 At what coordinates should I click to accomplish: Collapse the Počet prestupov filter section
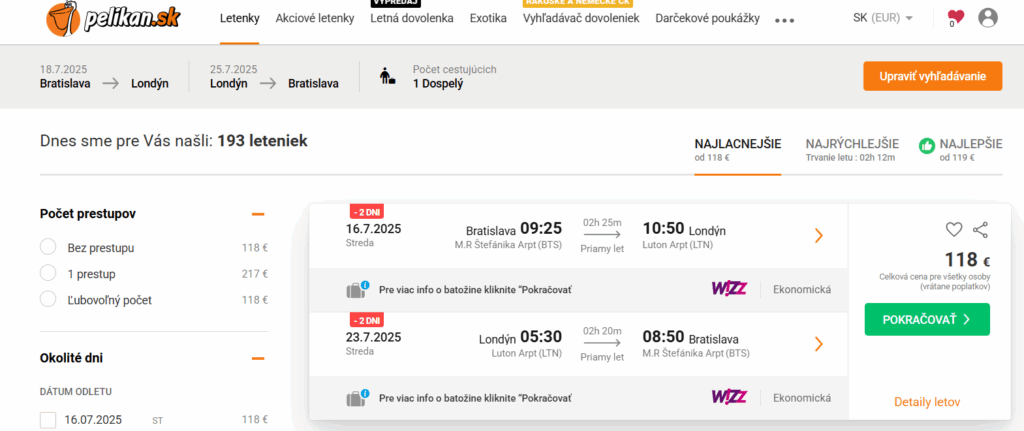(x=258, y=214)
